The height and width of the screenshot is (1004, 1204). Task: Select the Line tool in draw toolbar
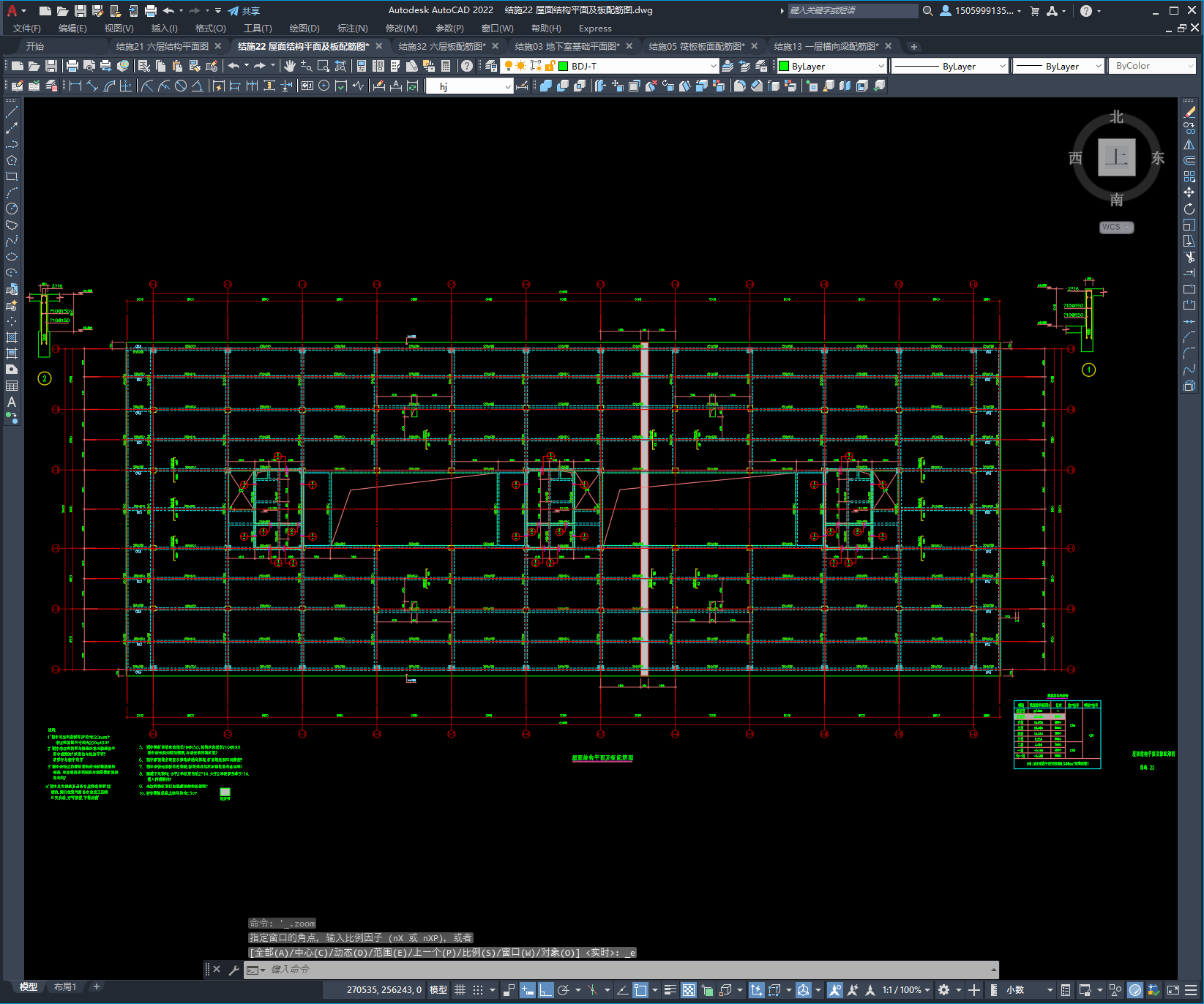(x=12, y=112)
